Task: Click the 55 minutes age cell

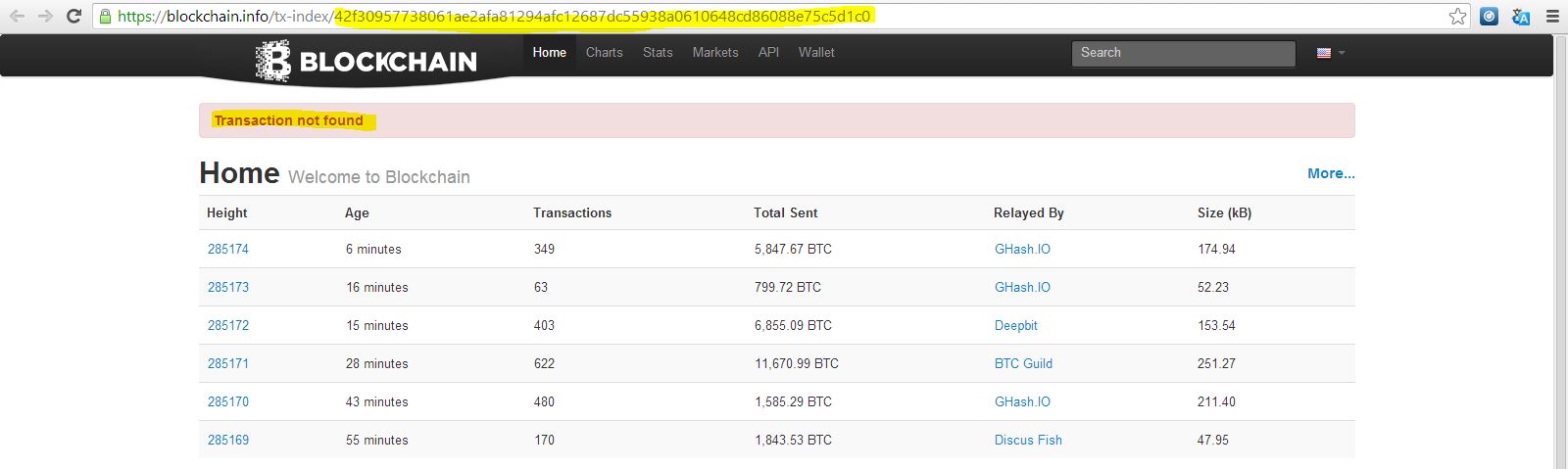Action: pos(377,440)
